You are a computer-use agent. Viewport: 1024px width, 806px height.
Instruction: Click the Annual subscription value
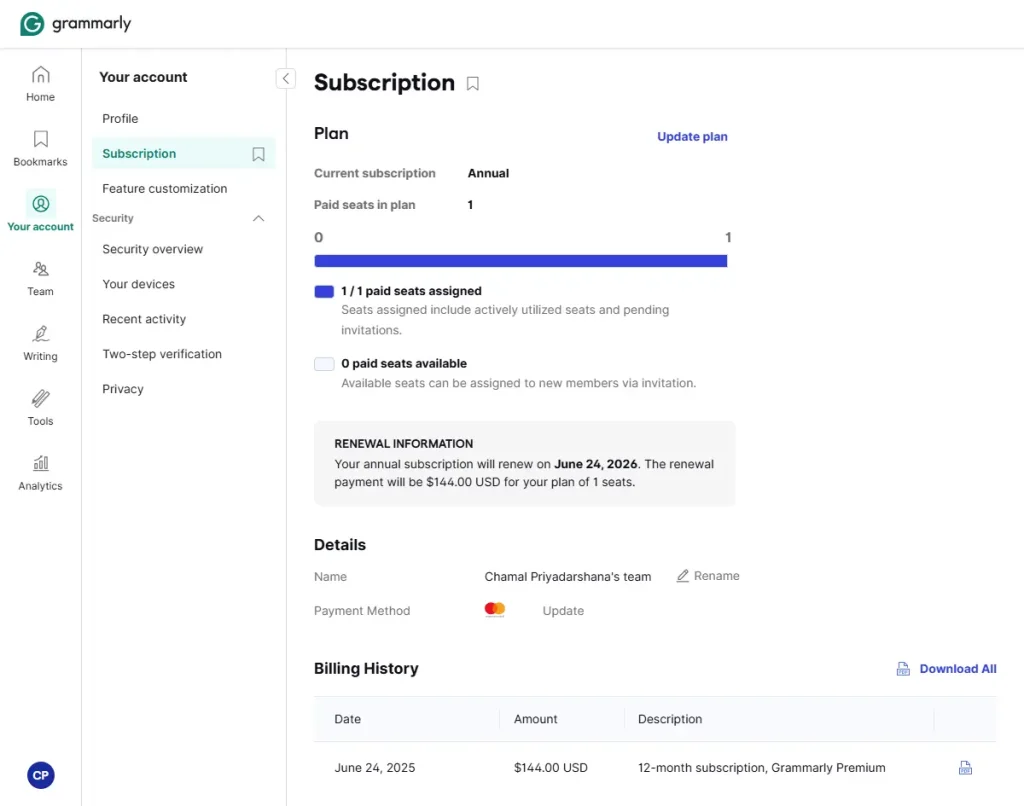[x=488, y=174]
